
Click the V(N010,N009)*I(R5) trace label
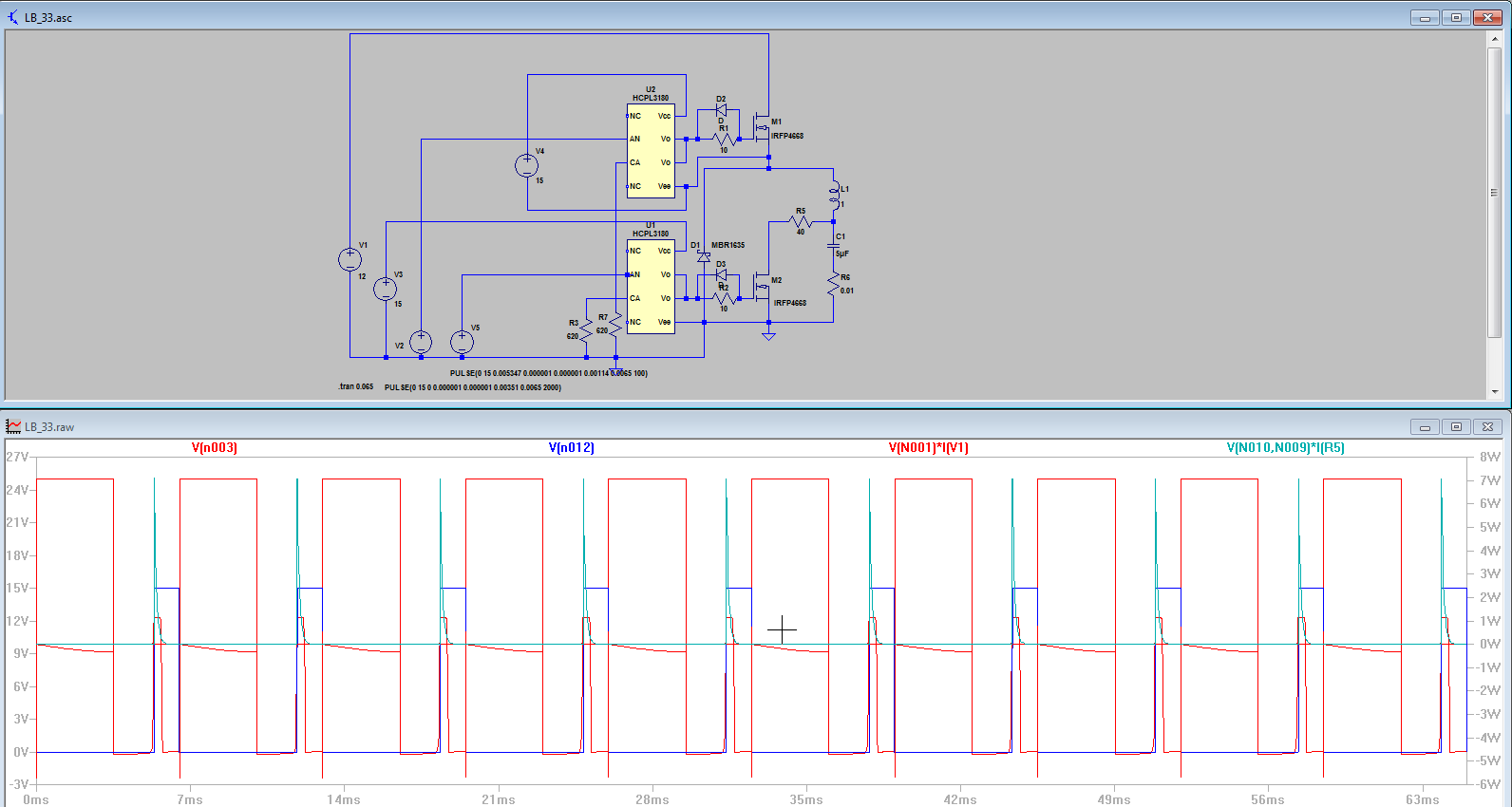tap(1285, 447)
